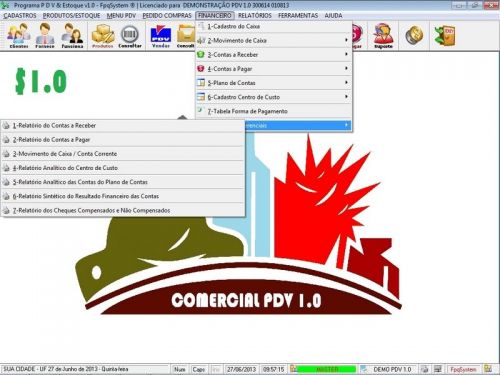The width and height of the screenshot is (500, 375).
Task: Expand the Contas a Receber submenu arrow
Action: click(347, 54)
